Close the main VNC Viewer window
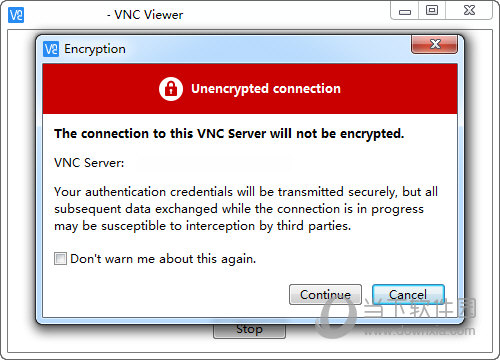Screen dimensions: 500x360 pos(469,11)
